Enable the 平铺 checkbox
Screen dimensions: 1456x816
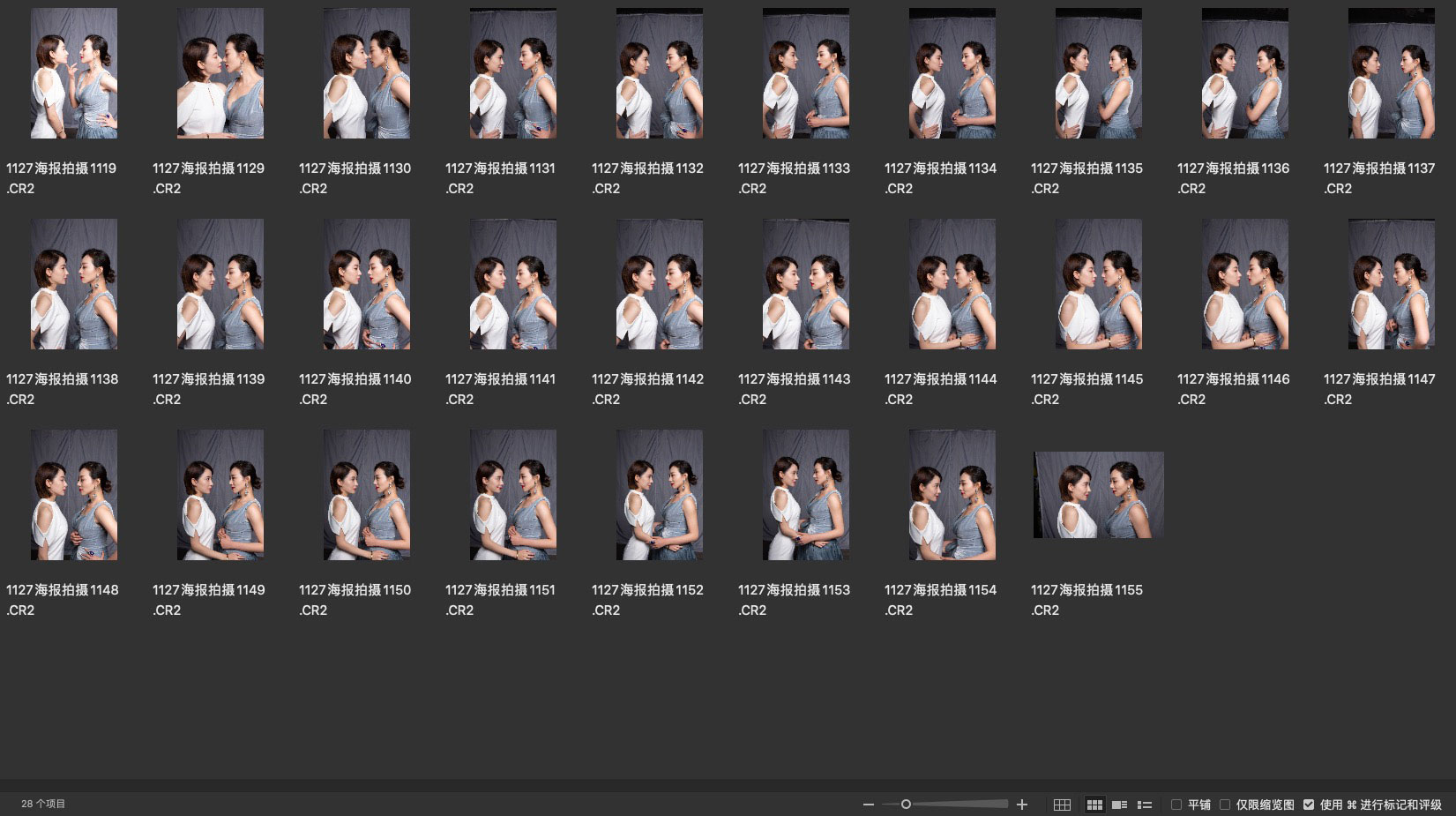click(1176, 805)
